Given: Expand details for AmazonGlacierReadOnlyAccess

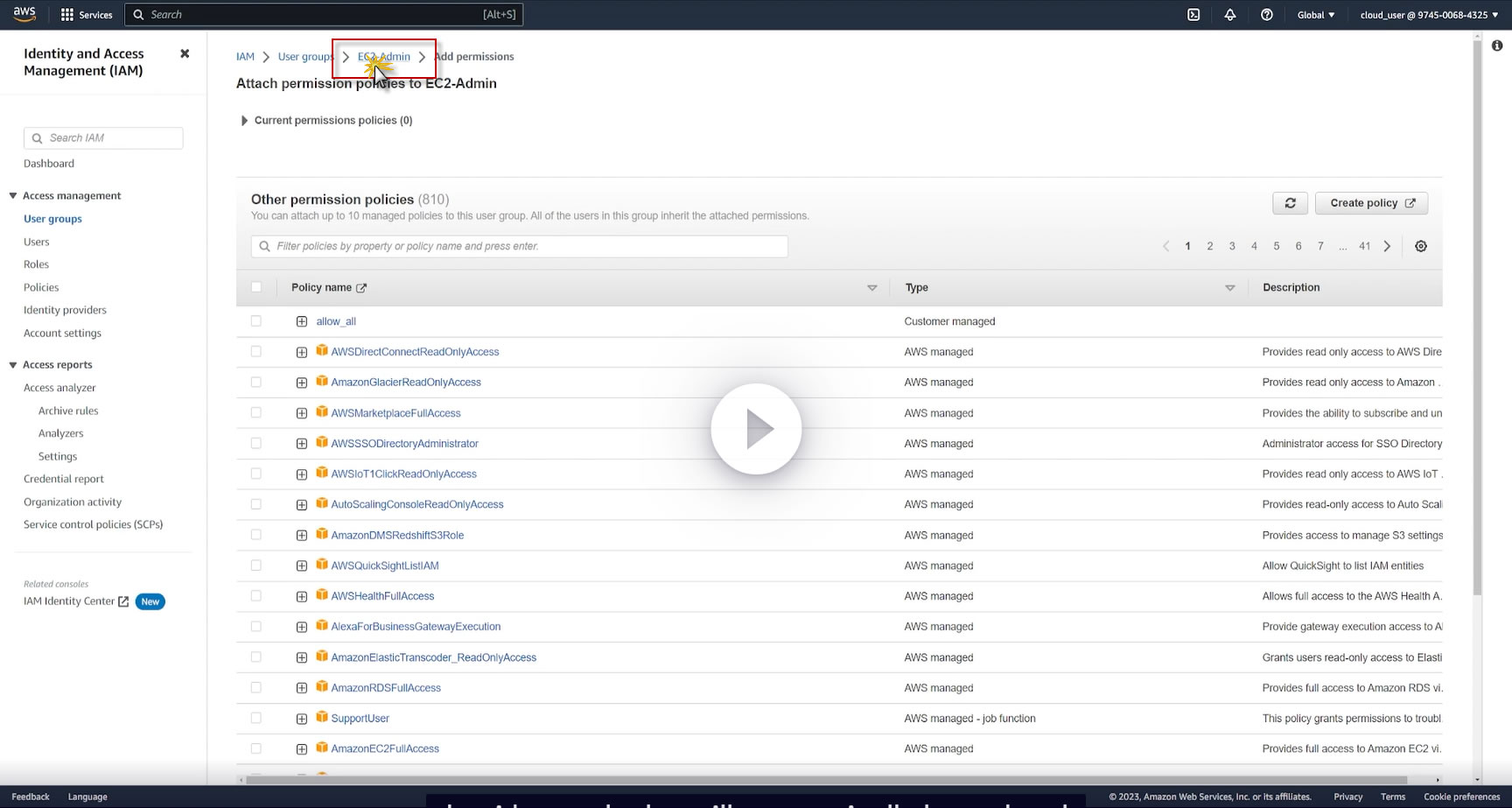Looking at the screenshot, I should point(302,383).
